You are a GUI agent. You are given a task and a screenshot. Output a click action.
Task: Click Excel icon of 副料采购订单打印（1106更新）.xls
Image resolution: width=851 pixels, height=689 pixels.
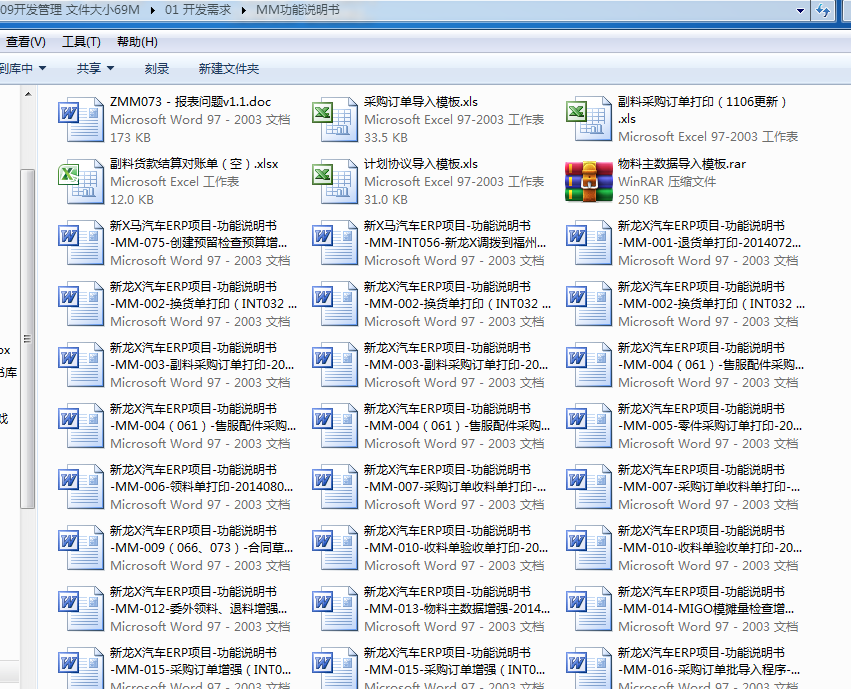(x=589, y=119)
